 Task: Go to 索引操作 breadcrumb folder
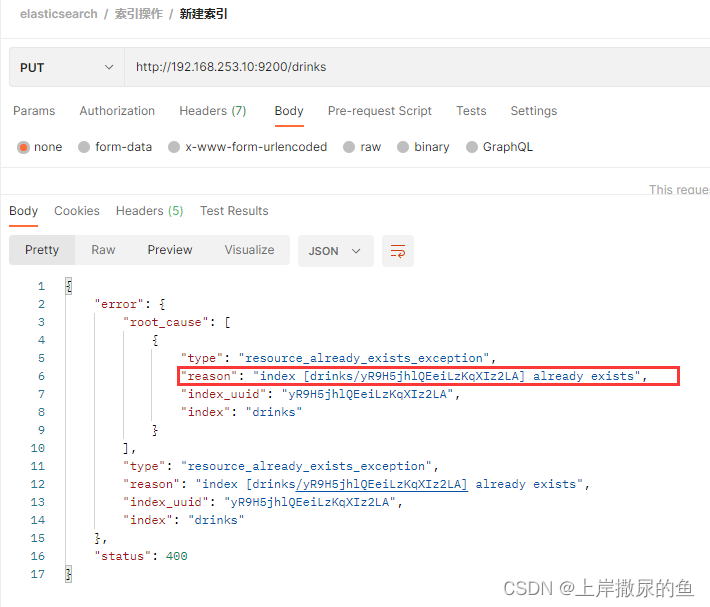[x=139, y=14]
